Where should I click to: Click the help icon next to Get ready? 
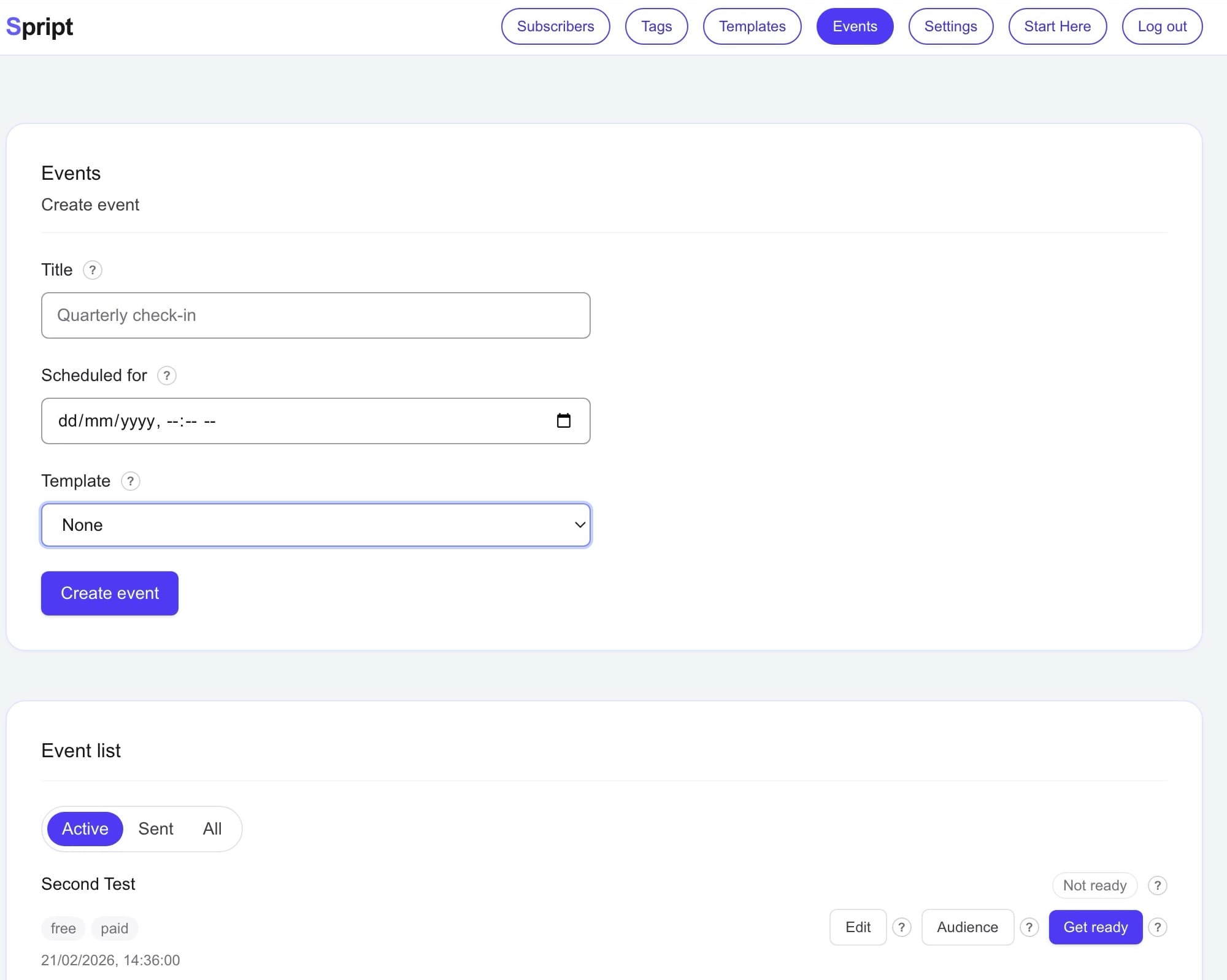[x=1158, y=927]
